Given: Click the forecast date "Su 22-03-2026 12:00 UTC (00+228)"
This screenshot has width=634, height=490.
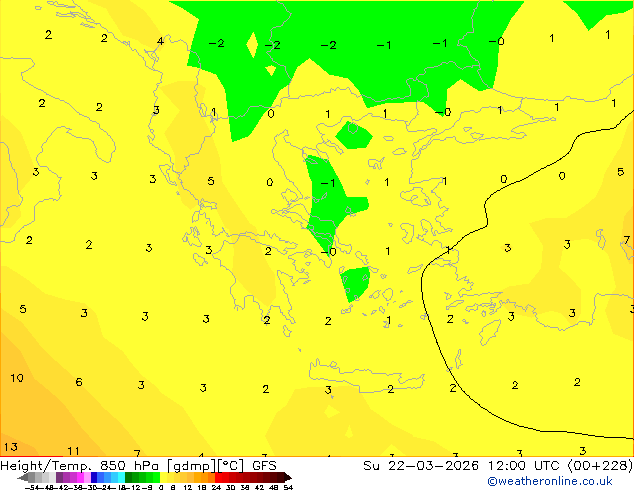Looking at the screenshot, I should pos(498,466).
